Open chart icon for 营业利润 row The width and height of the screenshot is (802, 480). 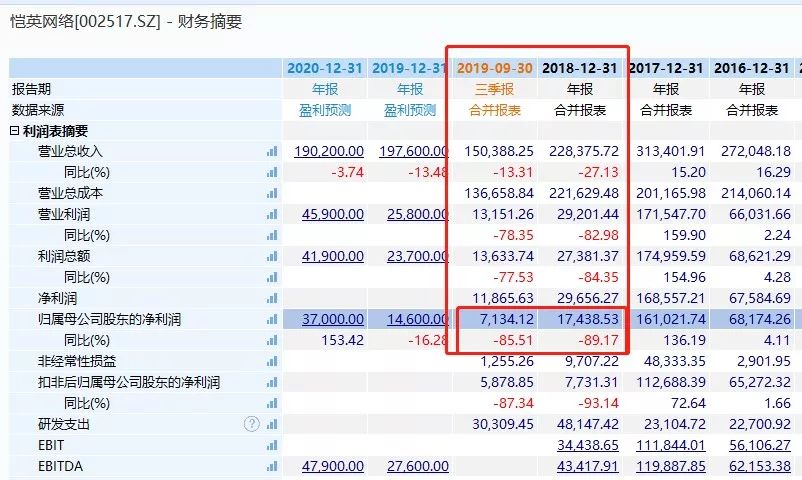[272, 214]
